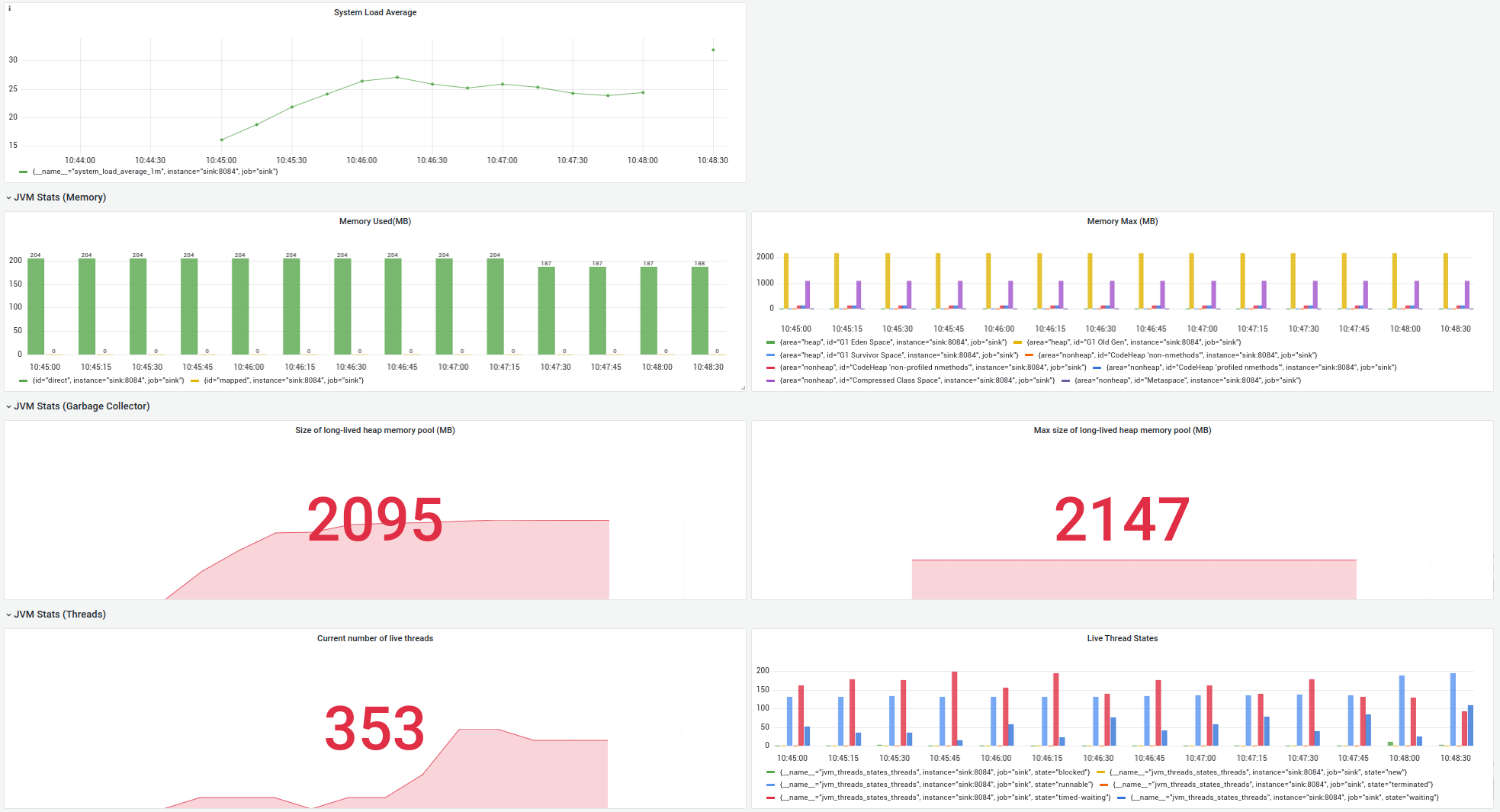Click the state="timed-waiting" legend color swatch

click(x=771, y=798)
